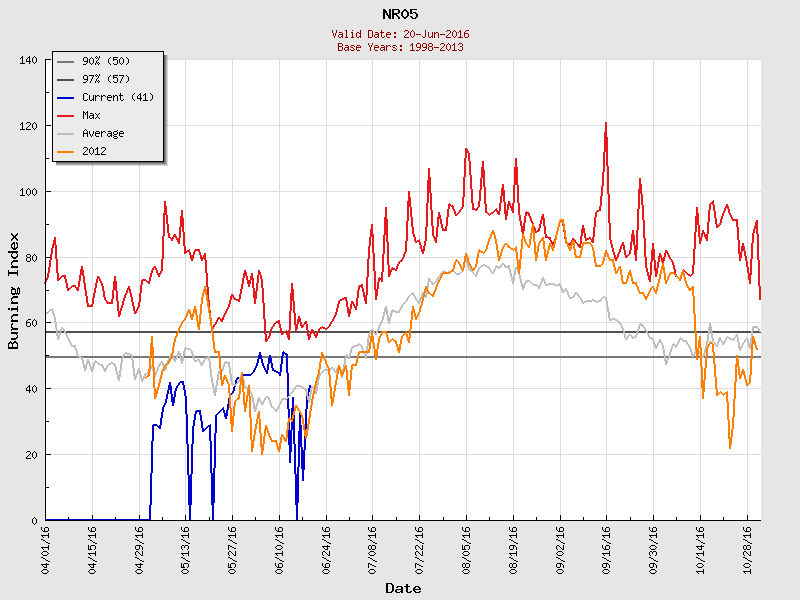Click the 04/01/16 date tick label
The image size is (800, 600).
coord(46,549)
